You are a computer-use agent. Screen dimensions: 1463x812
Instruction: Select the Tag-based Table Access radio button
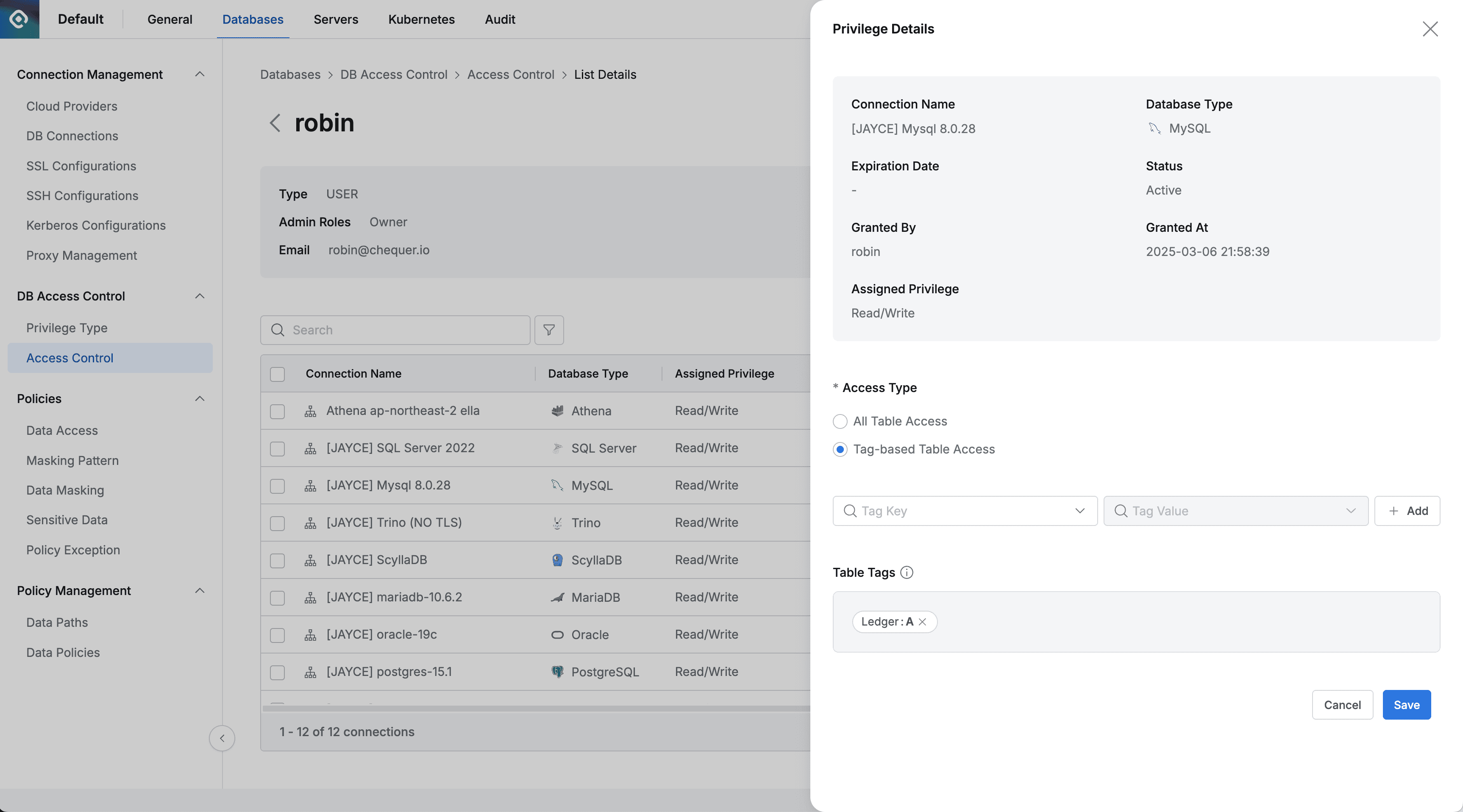tap(840, 449)
